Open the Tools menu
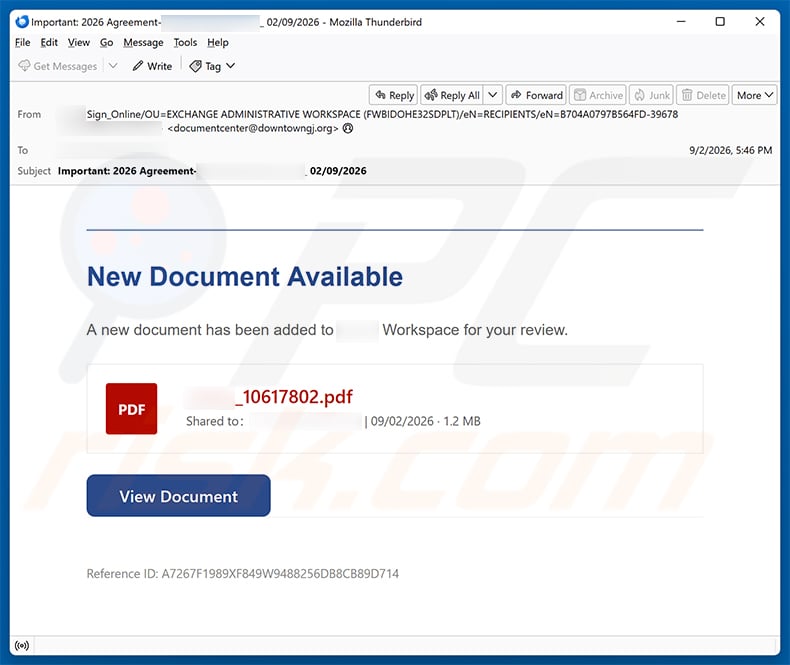 point(185,43)
